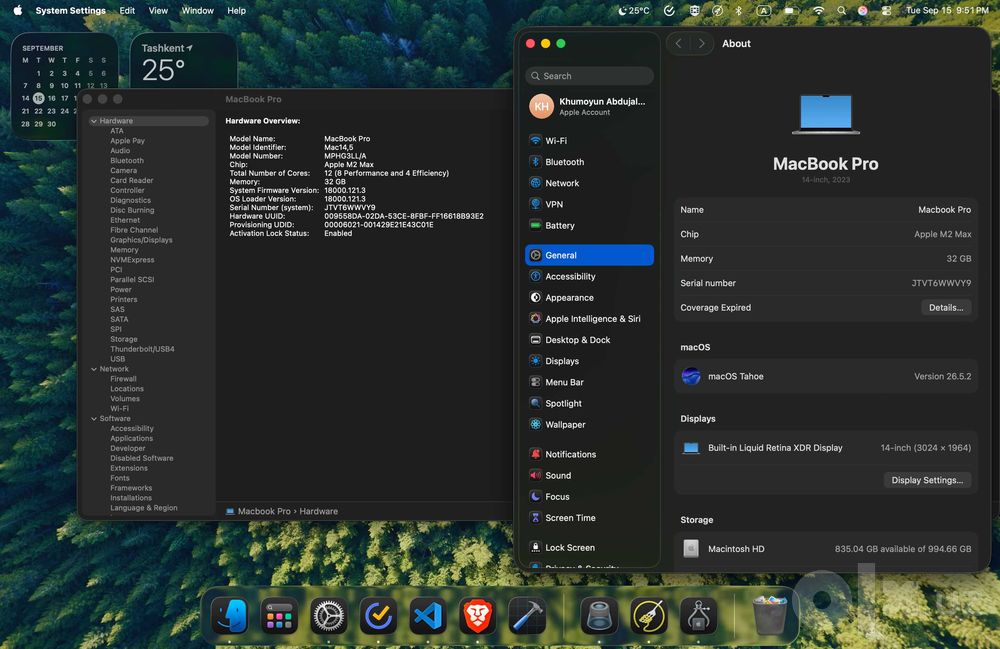Select Graphics/Displays in System Information tree
Image resolution: width=1000 pixels, height=649 pixels.
[x=142, y=240]
